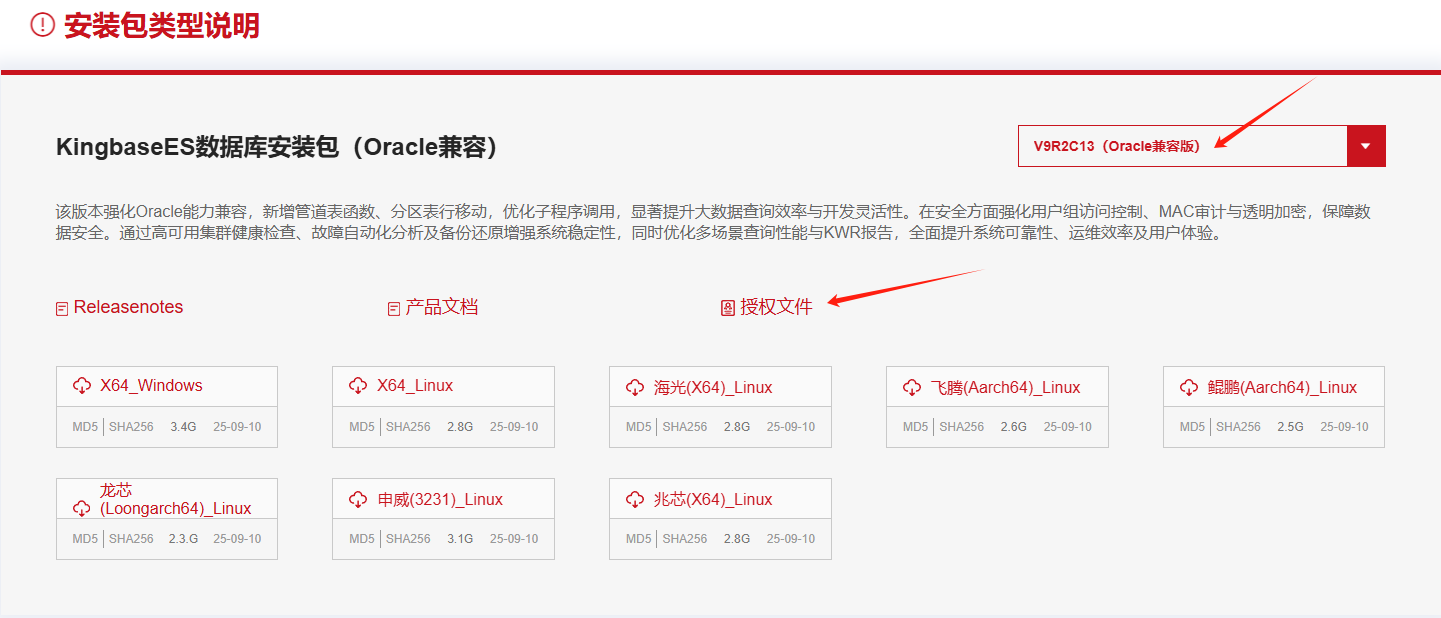Click the 兆芯(X64)_Linux download icon
1441x618 pixels.
click(x=635, y=500)
